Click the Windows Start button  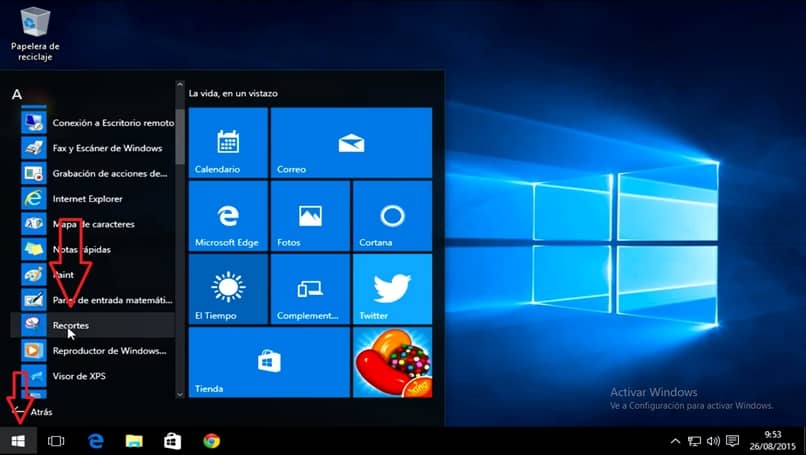tap(18, 441)
